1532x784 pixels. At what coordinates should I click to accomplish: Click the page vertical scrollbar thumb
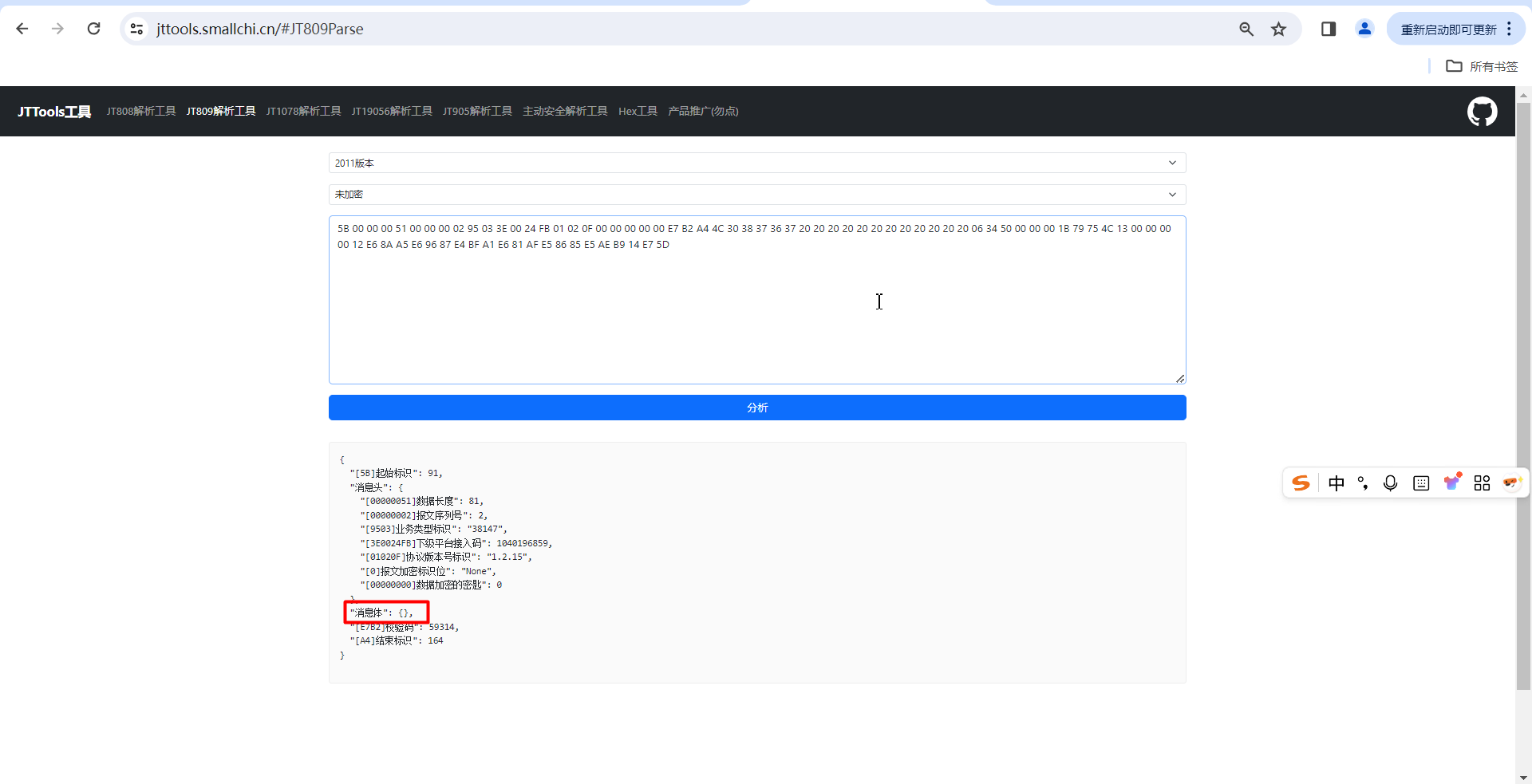(x=1523, y=396)
